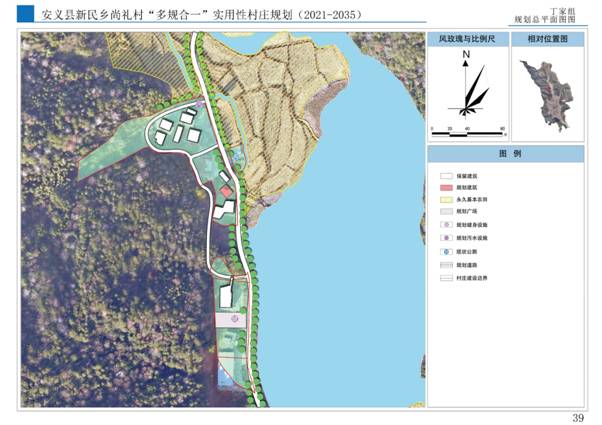The image size is (602, 425).
Task: Click the 保留建筑 legend label
Action: click(466, 176)
